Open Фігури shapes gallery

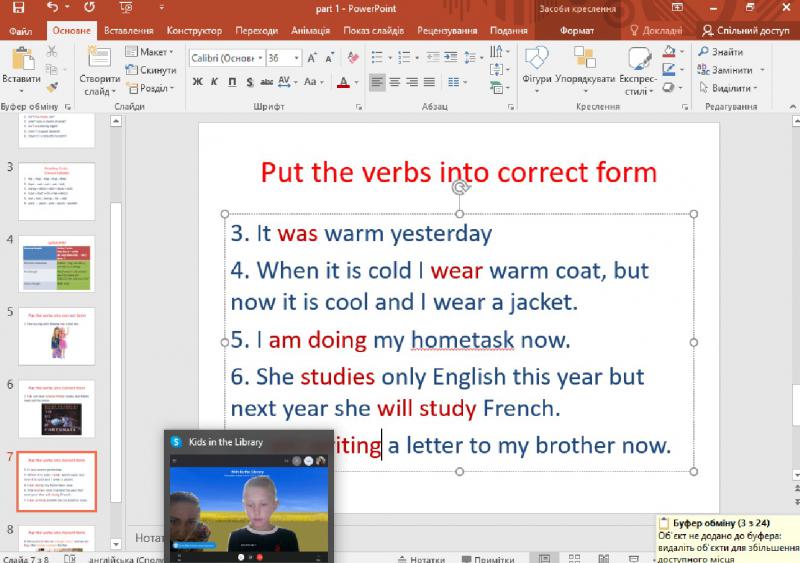[x=537, y=70]
